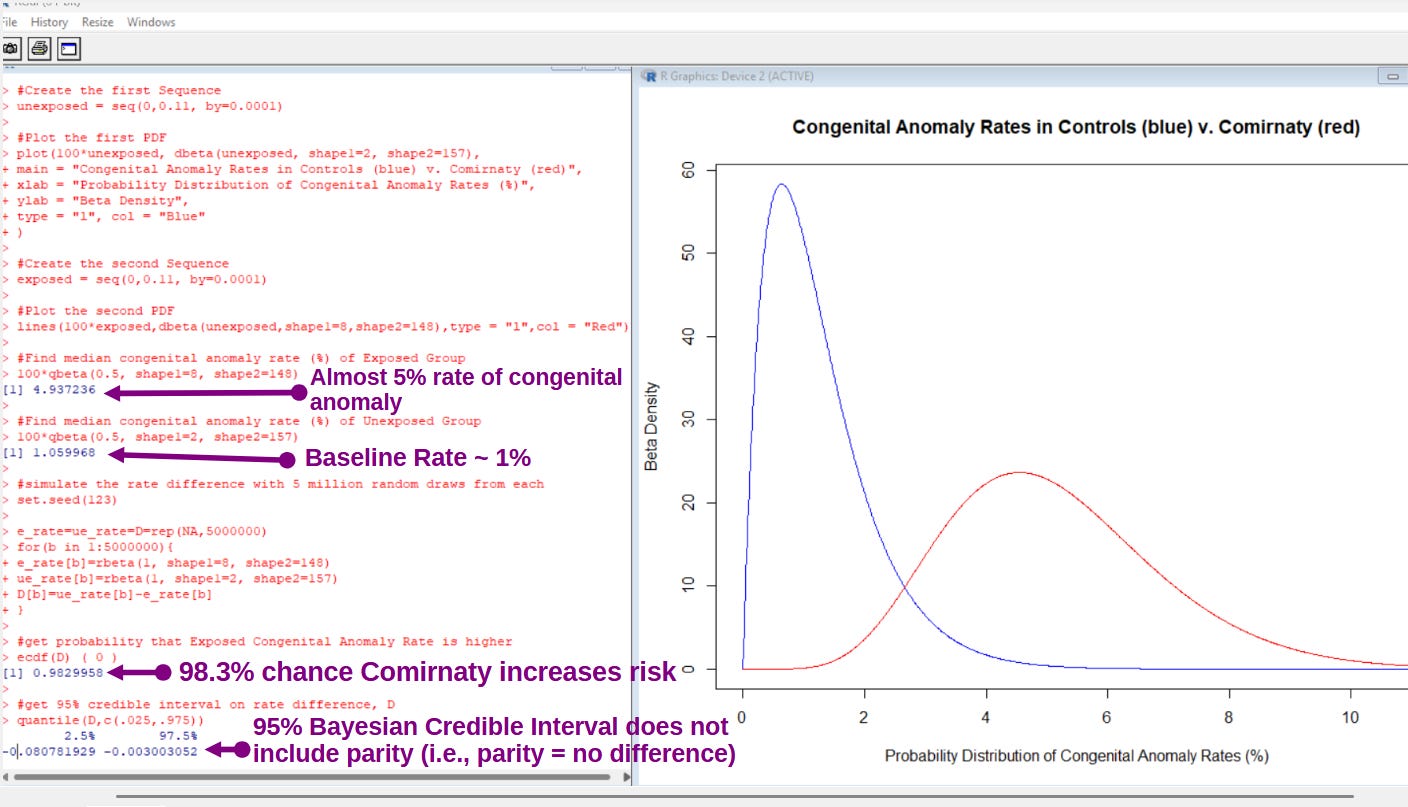Click the x-axis label 'Probability Distribution of Congenital Anomaly Rates (%)'
The width and height of the screenshot is (1408, 807).
click(x=1076, y=756)
